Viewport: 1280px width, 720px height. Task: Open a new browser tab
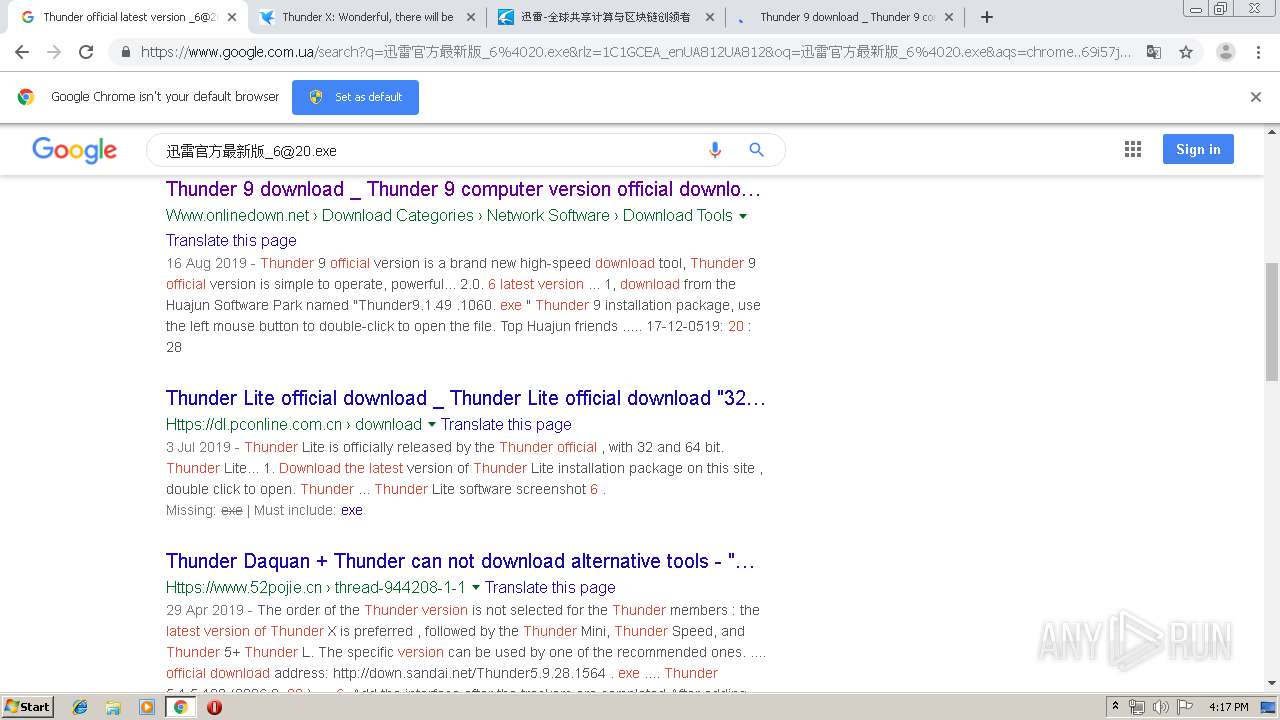(987, 17)
